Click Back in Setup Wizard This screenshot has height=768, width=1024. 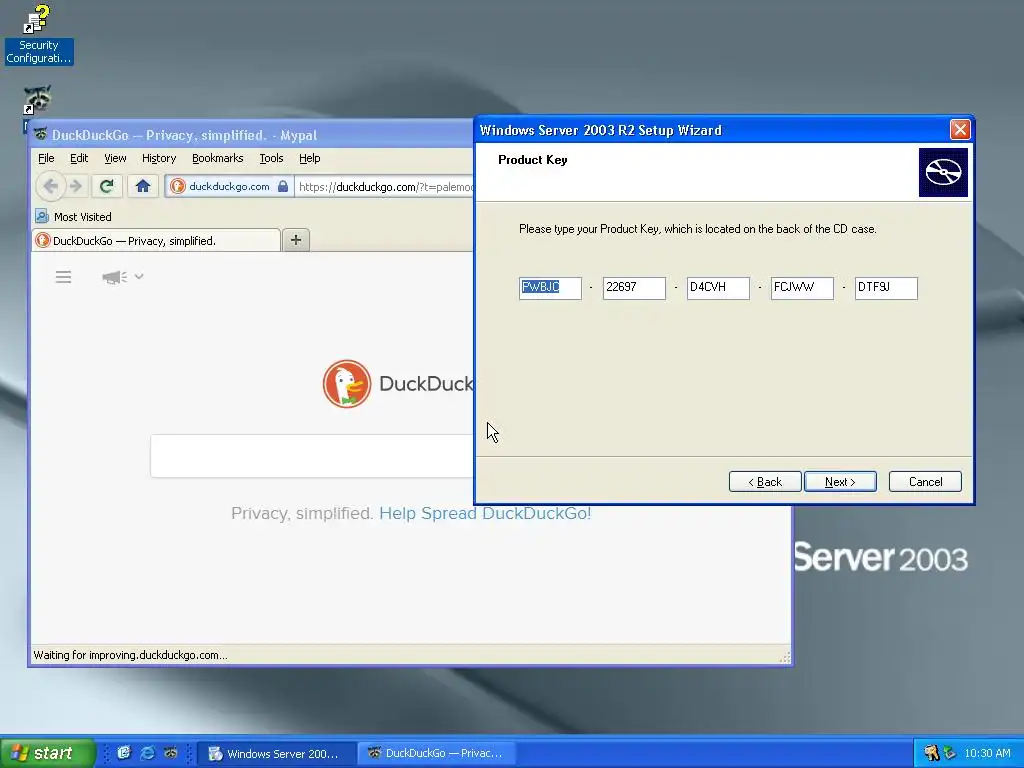(x=765, y=482)
